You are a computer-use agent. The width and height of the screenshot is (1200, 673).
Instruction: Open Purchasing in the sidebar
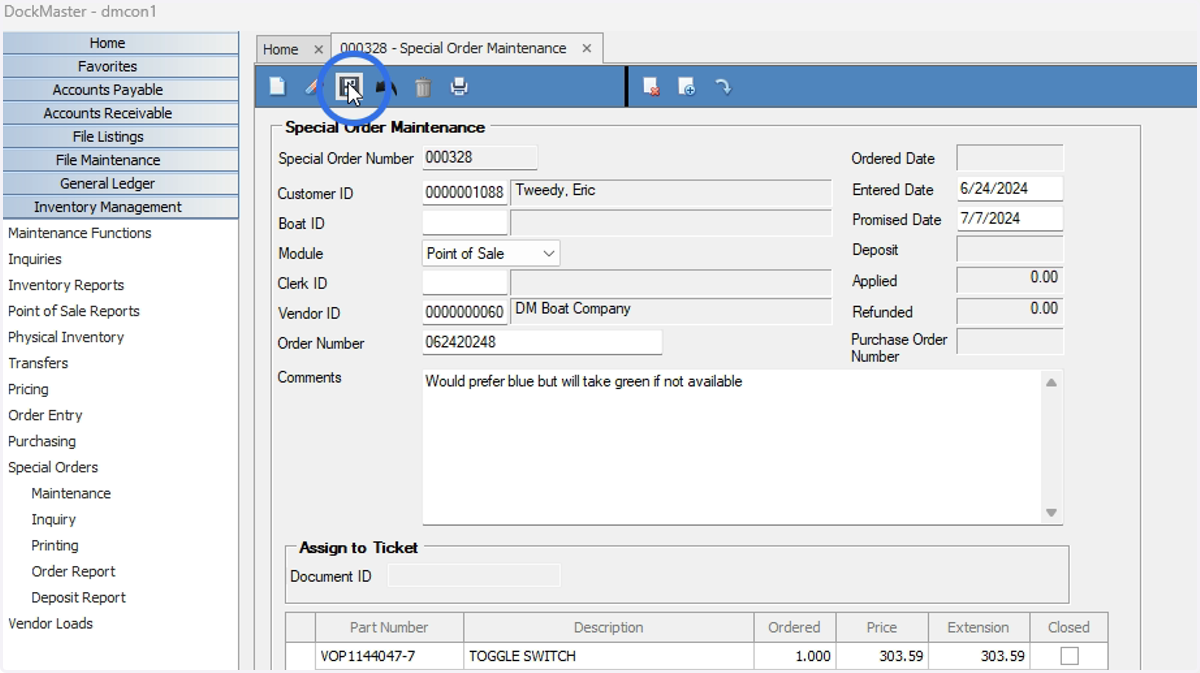tap(42, 441)
